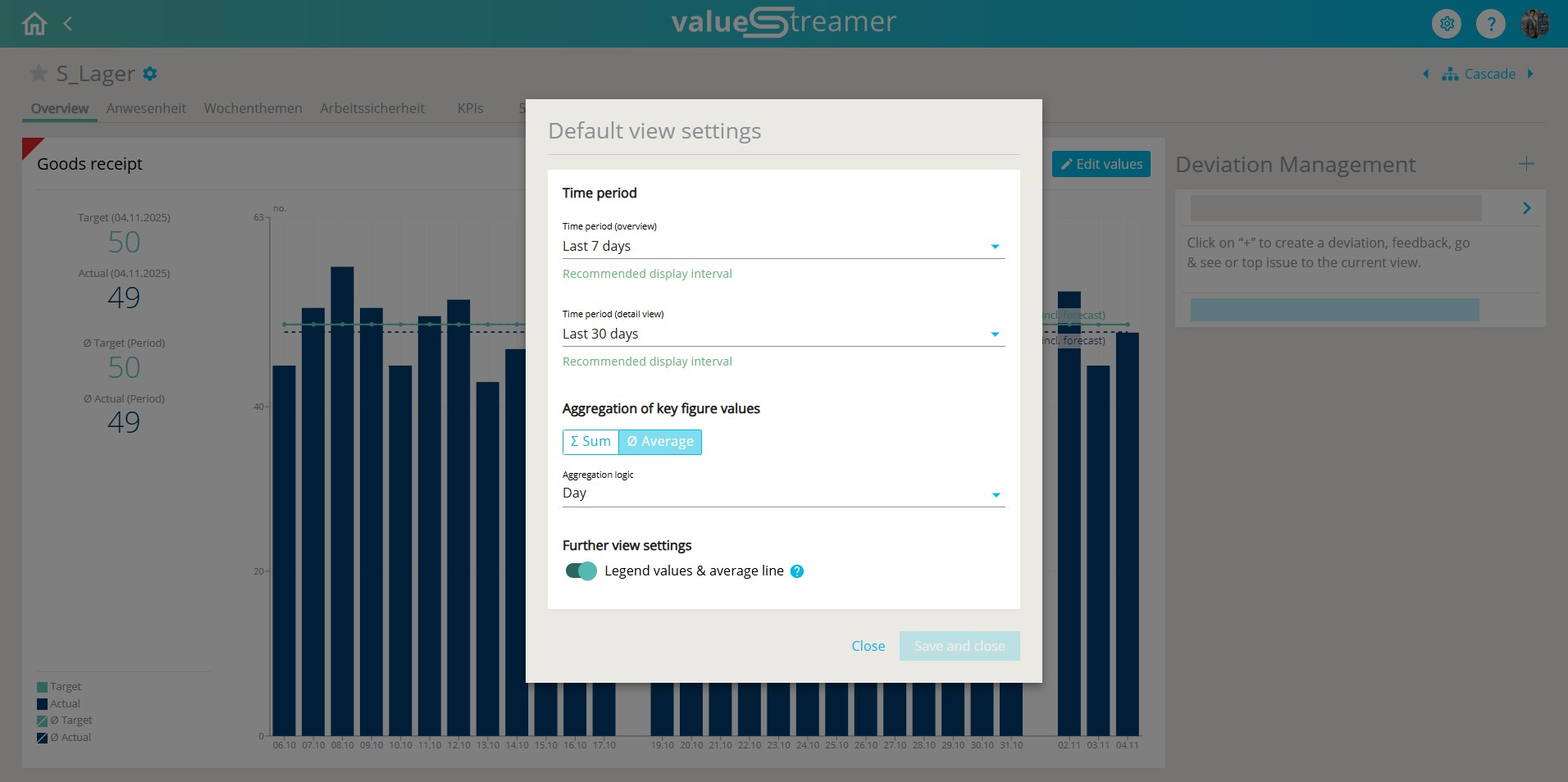
Task: Open S_Lager board settings gear
Action: [150, 74]
